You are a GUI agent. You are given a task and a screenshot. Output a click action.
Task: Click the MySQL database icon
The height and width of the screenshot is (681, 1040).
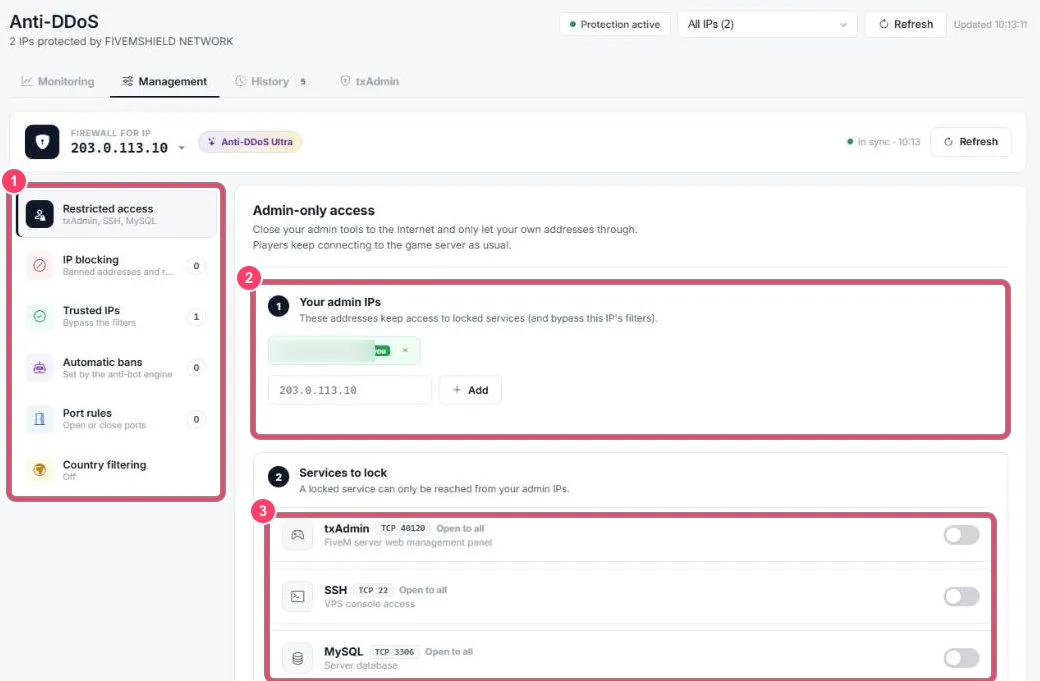coord(297,658)
